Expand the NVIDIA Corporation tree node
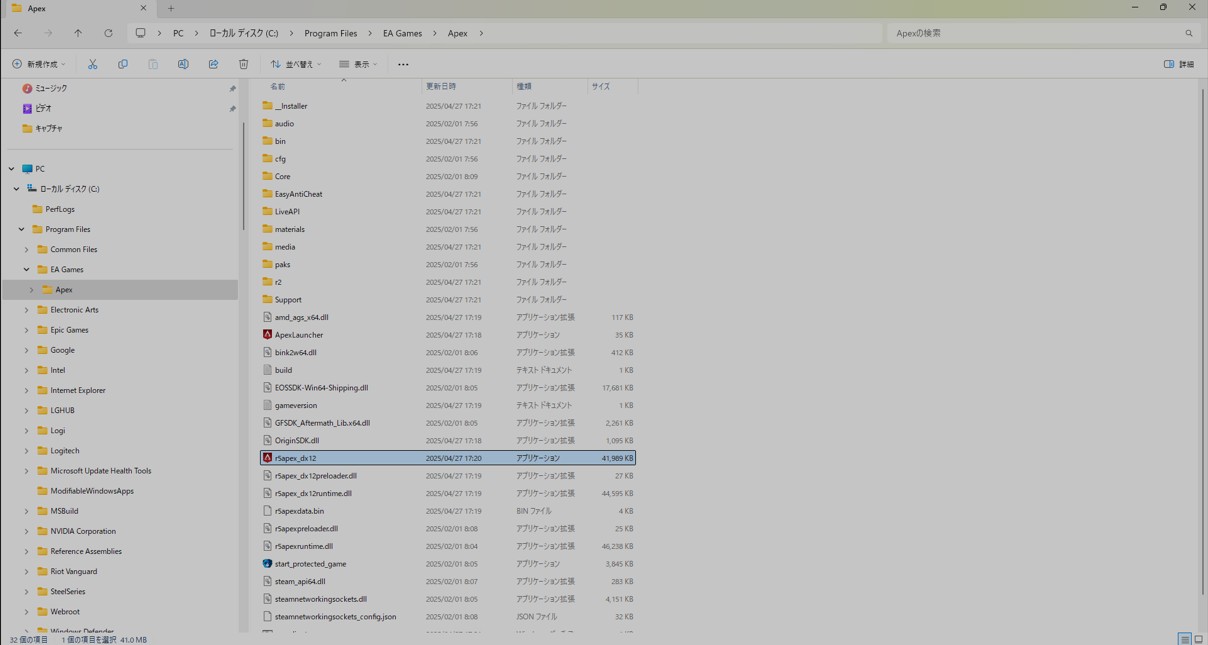Image resolution: width=1208 pixels, height=645 pixels. click(26, 531)
